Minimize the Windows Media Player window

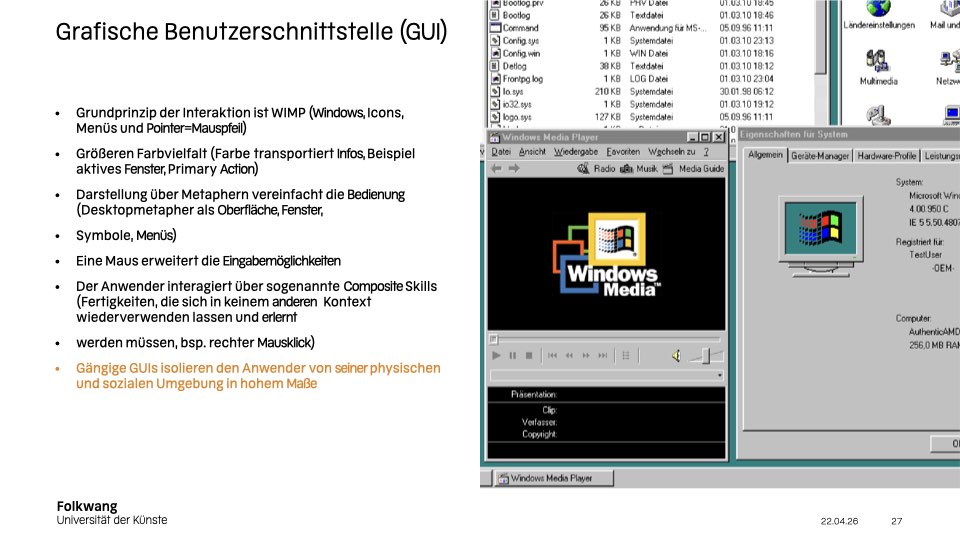tap(692, 137)
